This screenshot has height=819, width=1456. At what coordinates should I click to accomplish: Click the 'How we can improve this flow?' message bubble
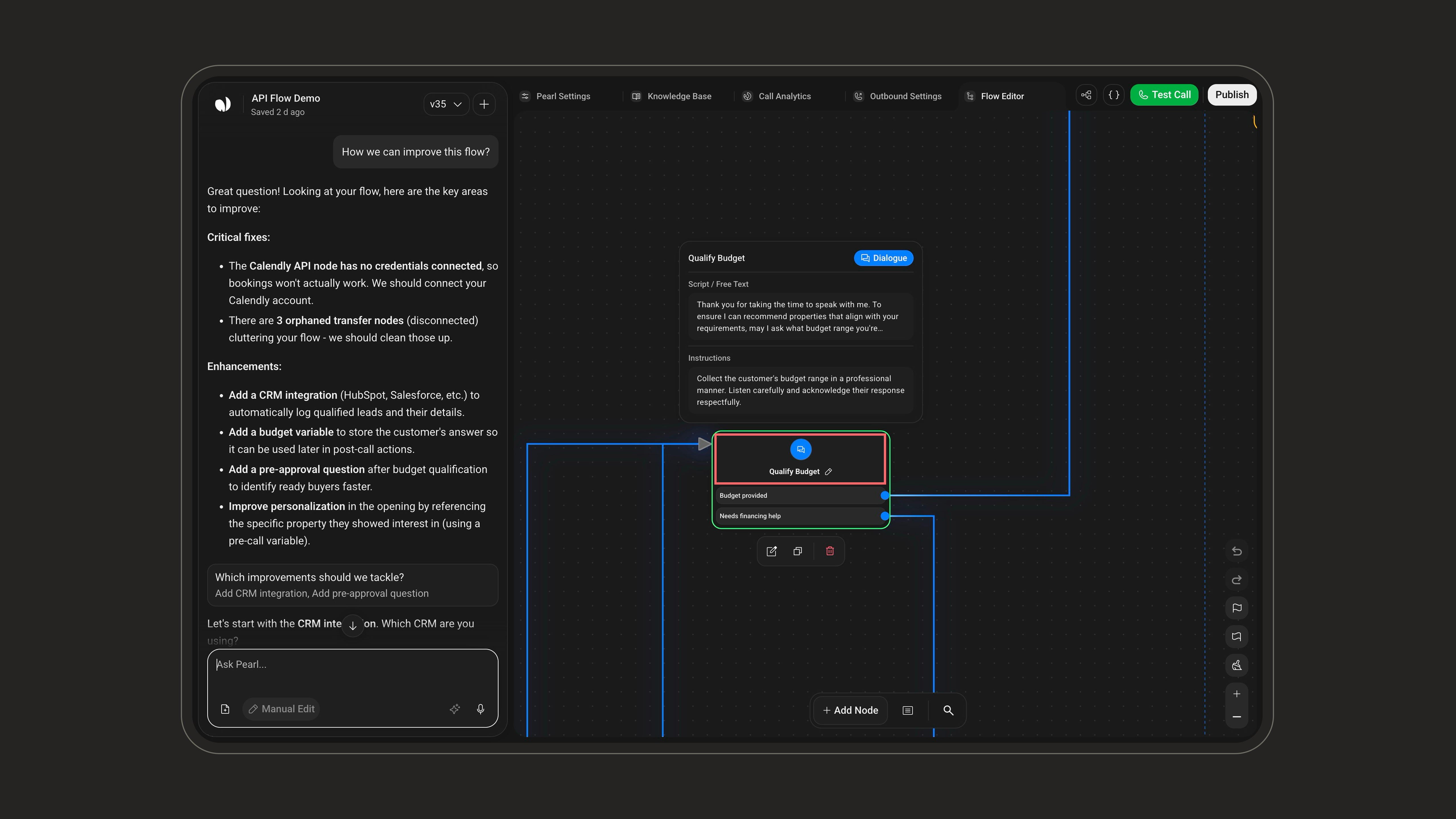click(415, 152)
